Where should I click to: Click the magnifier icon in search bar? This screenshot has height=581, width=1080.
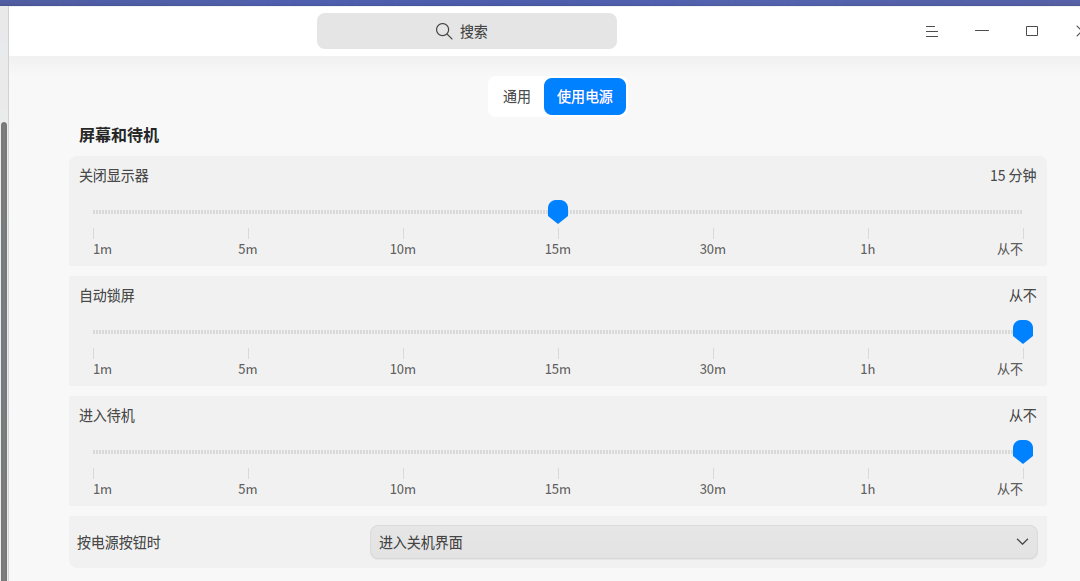pyautogui.click(x=444, y=31)
